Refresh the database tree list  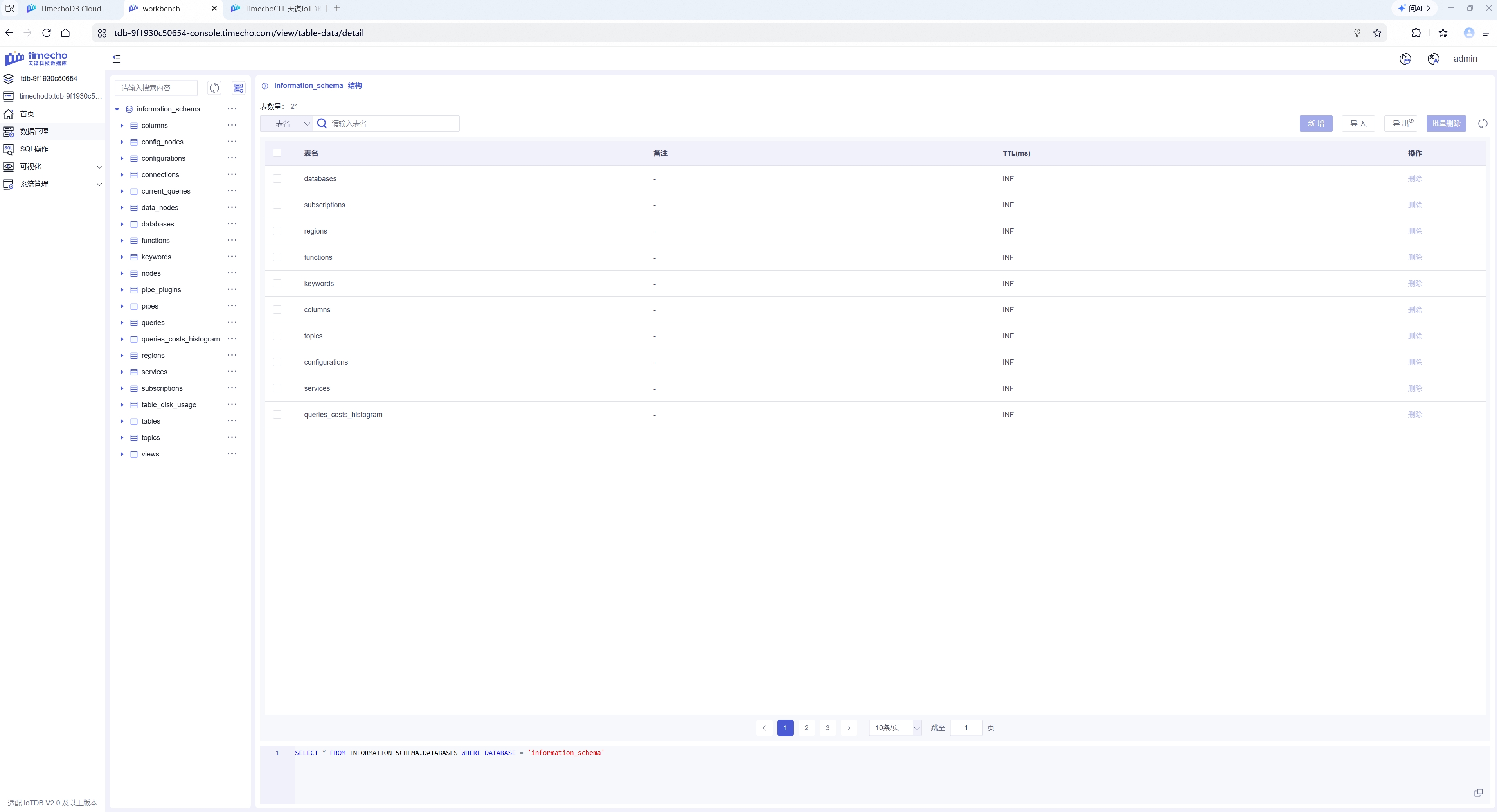(214, 88)
